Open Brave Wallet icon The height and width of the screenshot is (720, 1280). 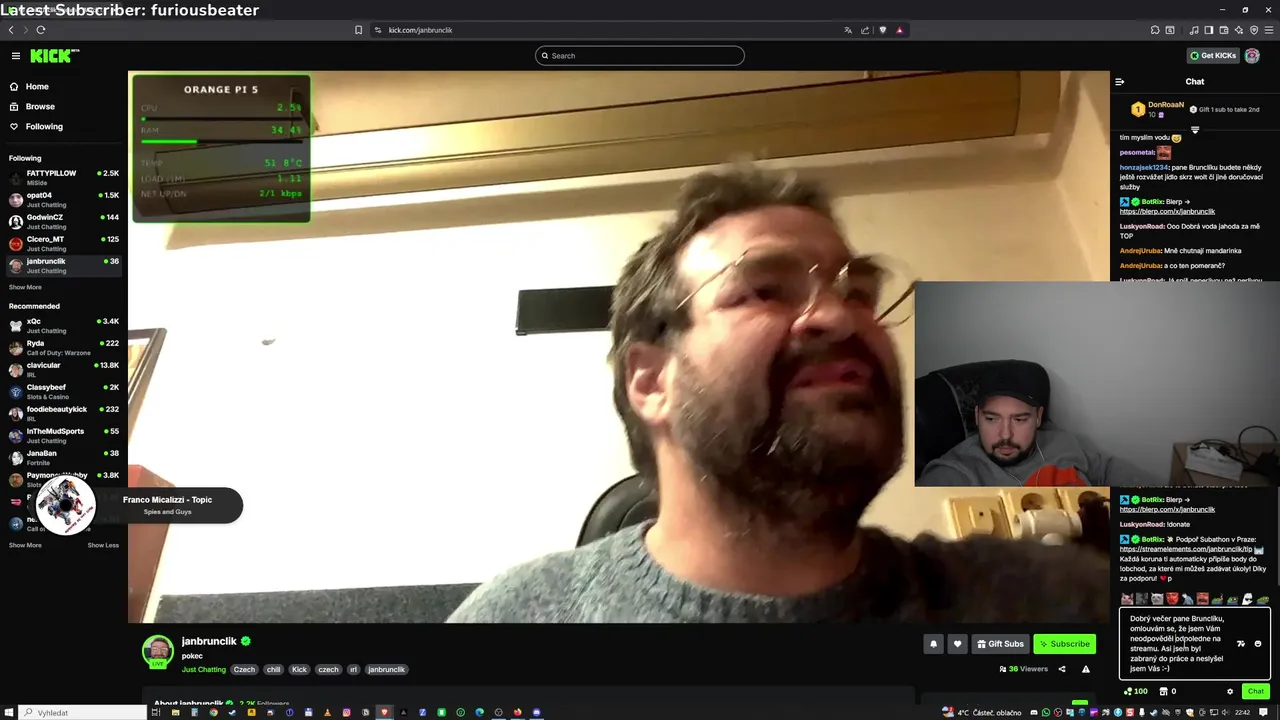(1224, 30)
